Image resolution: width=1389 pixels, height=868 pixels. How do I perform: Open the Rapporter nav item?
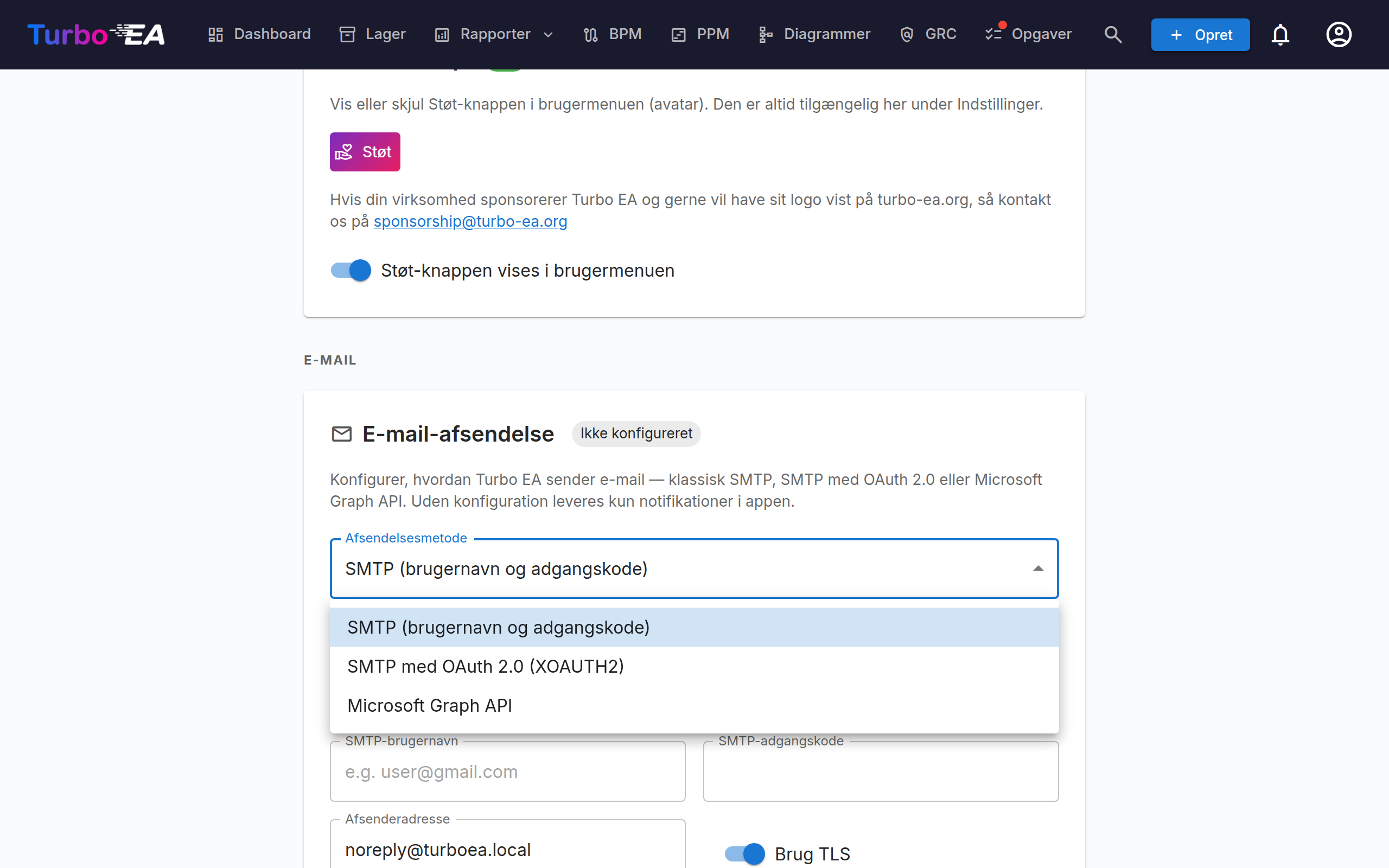[494, 34]
